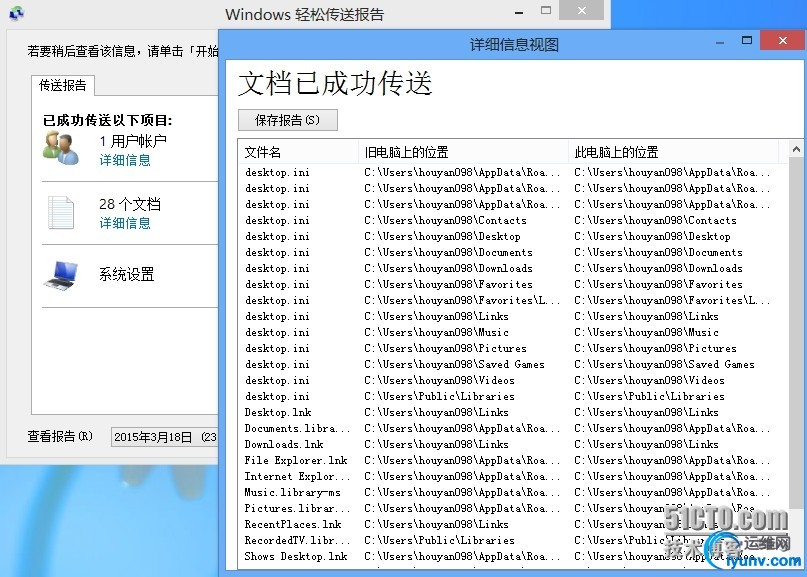The height and width of the screenshot is (577, 807).
Task: Click Windows Easy Transfer title bar icon
Action: [x=16, y=13]
